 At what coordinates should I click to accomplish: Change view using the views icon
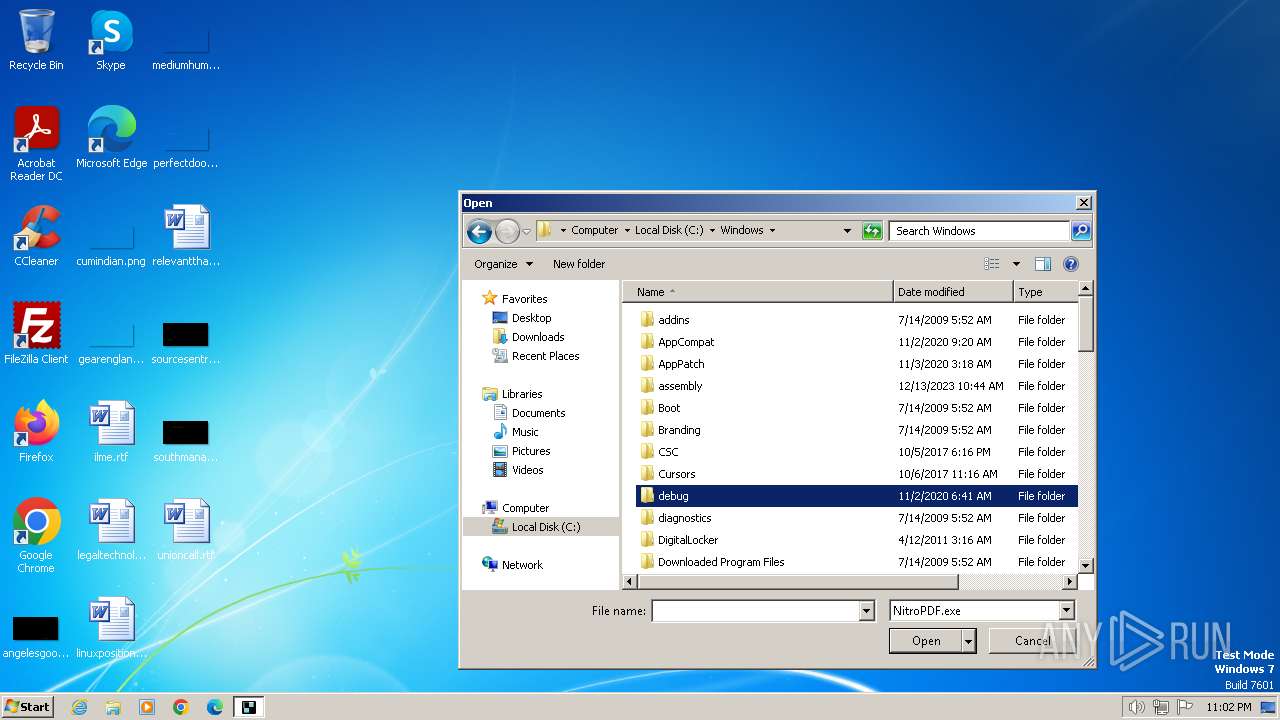click(992, 264)
